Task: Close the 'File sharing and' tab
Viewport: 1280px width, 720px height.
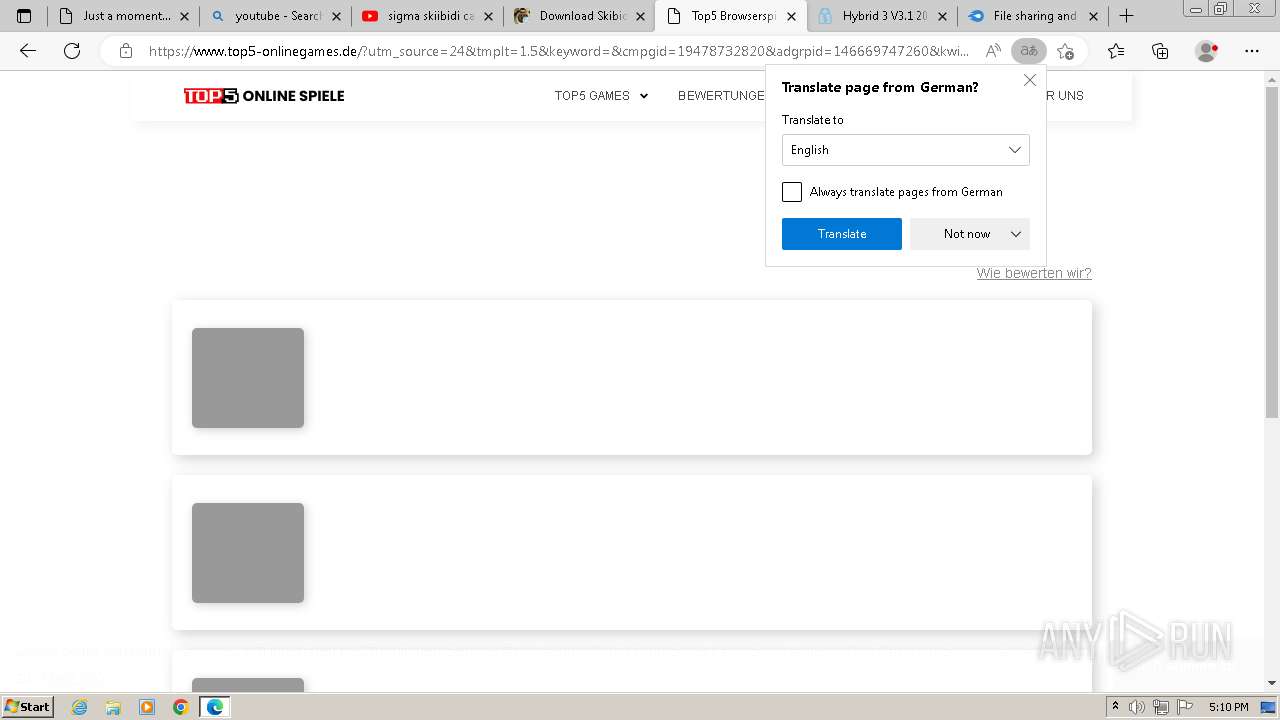Action: [x=1093, y=16]
